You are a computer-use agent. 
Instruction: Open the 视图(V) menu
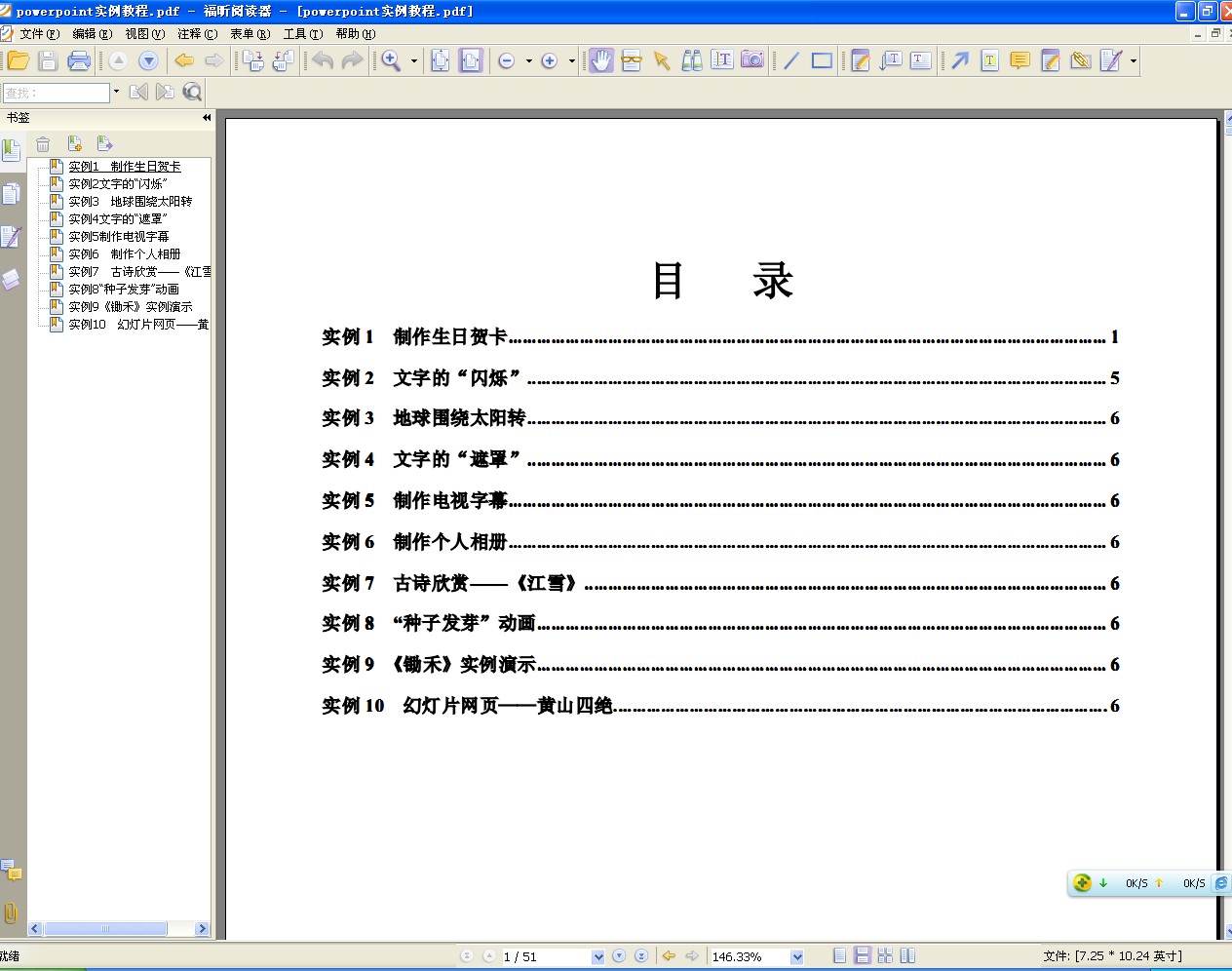145,34
